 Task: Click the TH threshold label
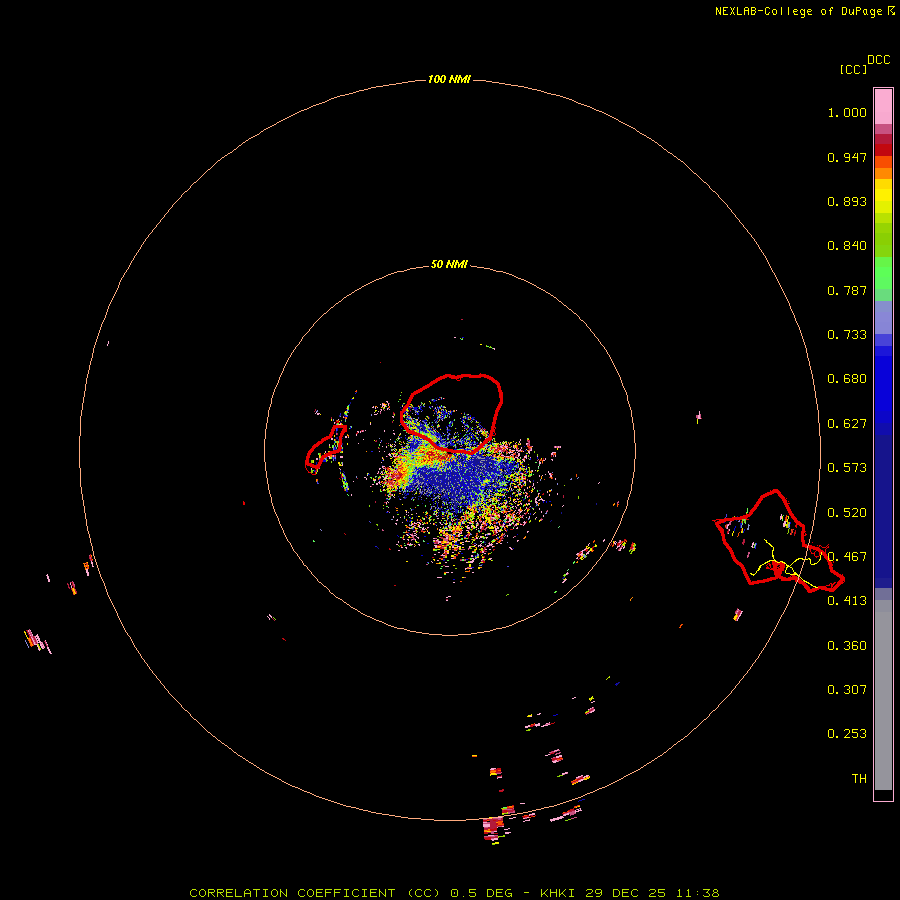pos(859,779)
